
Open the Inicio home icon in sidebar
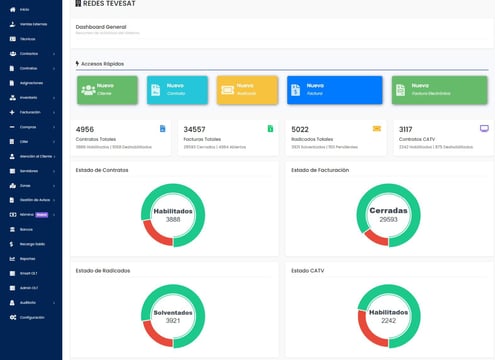(13, 10)
